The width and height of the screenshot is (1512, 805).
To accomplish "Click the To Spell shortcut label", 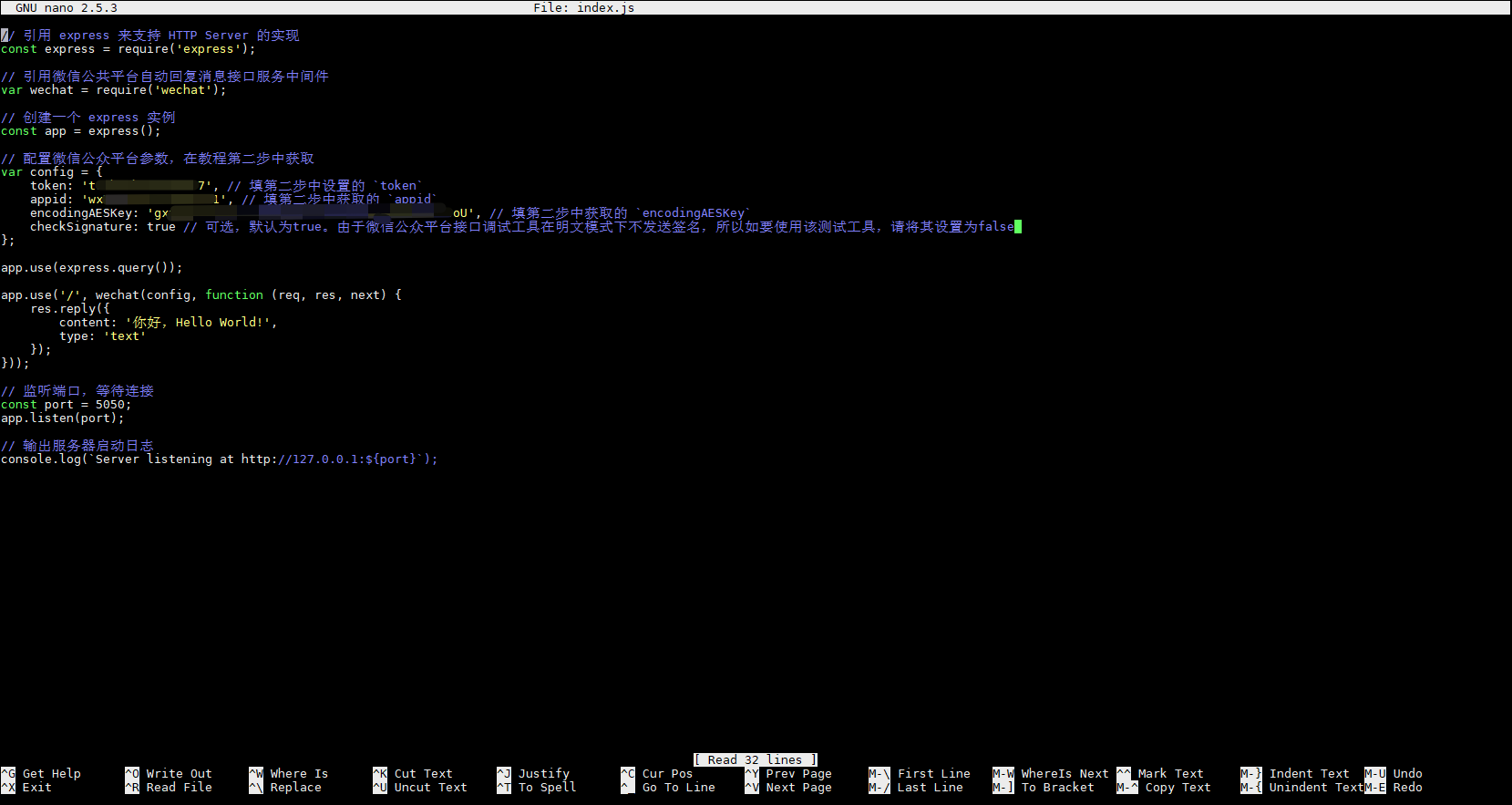I will 547,787.
